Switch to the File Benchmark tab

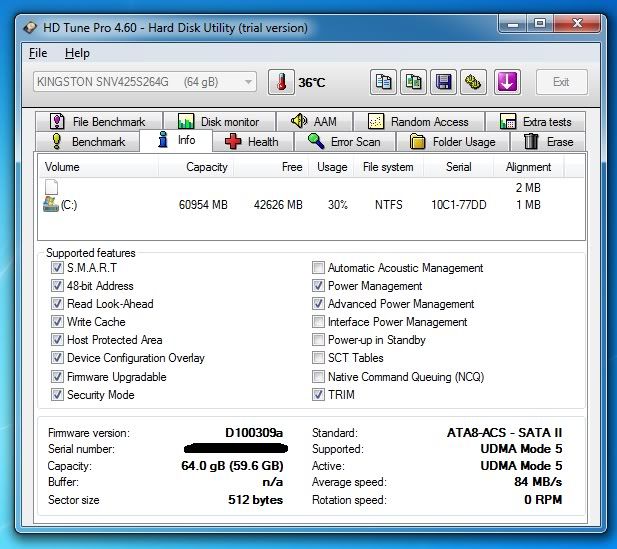(99, 122)
